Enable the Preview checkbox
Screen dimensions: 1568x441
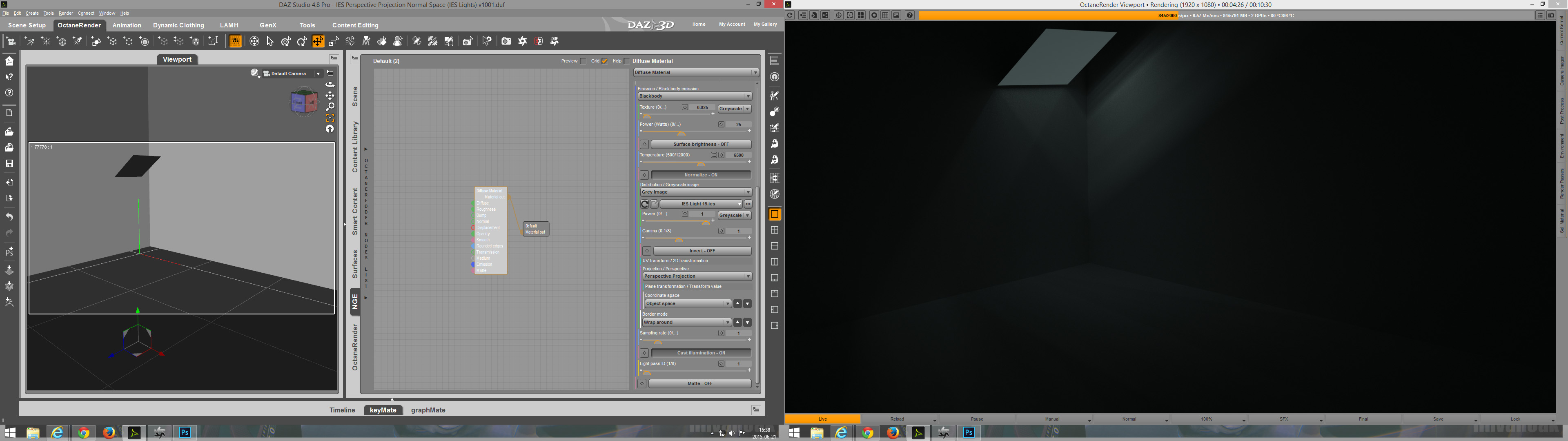click(583, 61)
